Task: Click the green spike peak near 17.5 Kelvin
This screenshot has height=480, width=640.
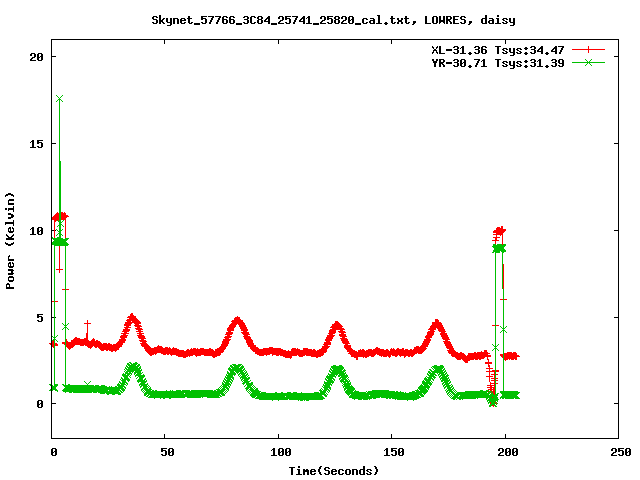Action: 60,99
